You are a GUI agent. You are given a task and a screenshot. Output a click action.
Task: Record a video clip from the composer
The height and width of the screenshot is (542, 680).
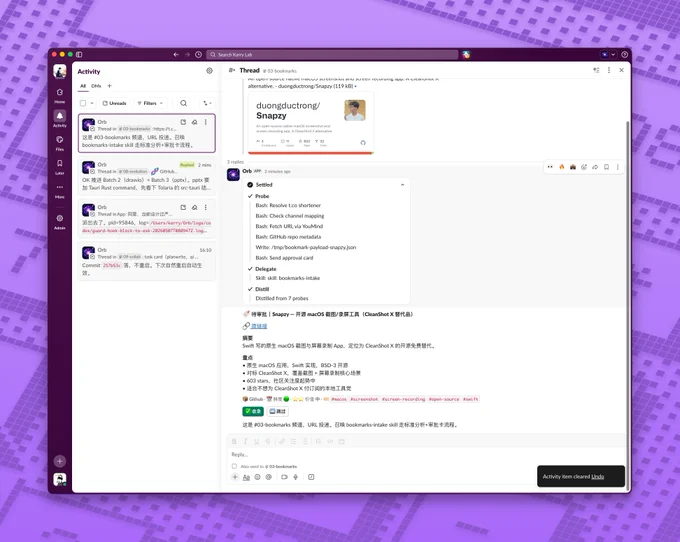(x=284, y=477)
